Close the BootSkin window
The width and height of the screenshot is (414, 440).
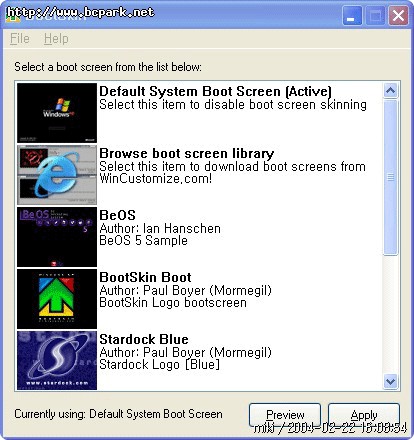pyautogui.click(x=398, y=16)
